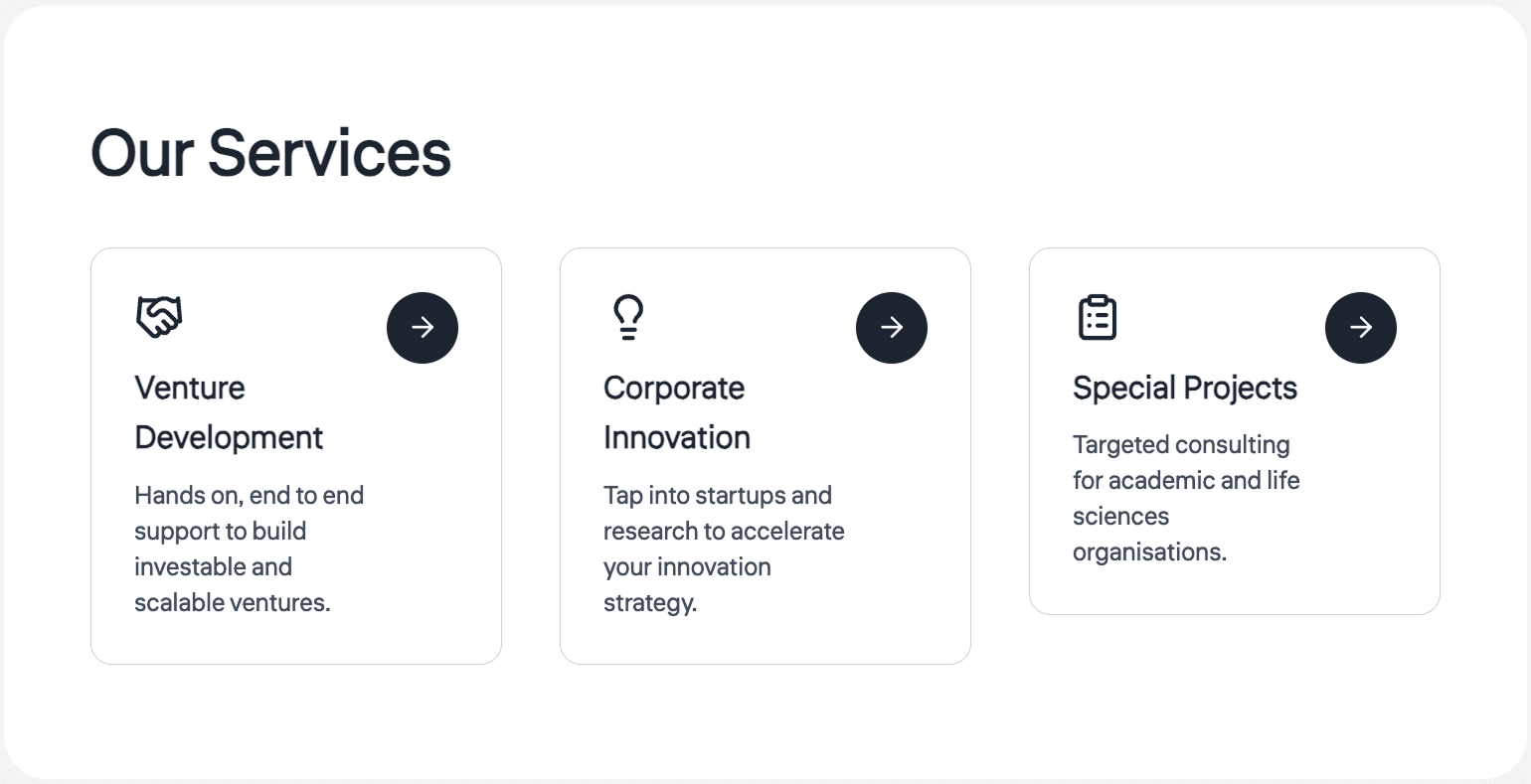Image resolution: width=1531 pixels, height=784 pixels.
Task: Click the handshake icon for Venture Development
Action: point(159,317)
